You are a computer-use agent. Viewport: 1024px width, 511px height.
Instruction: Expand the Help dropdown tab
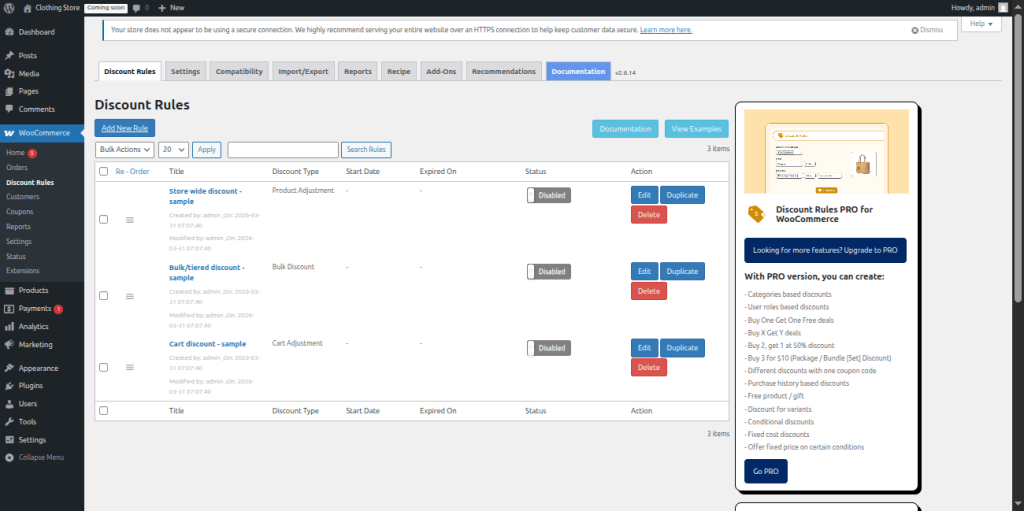click(x=981, y=24)
